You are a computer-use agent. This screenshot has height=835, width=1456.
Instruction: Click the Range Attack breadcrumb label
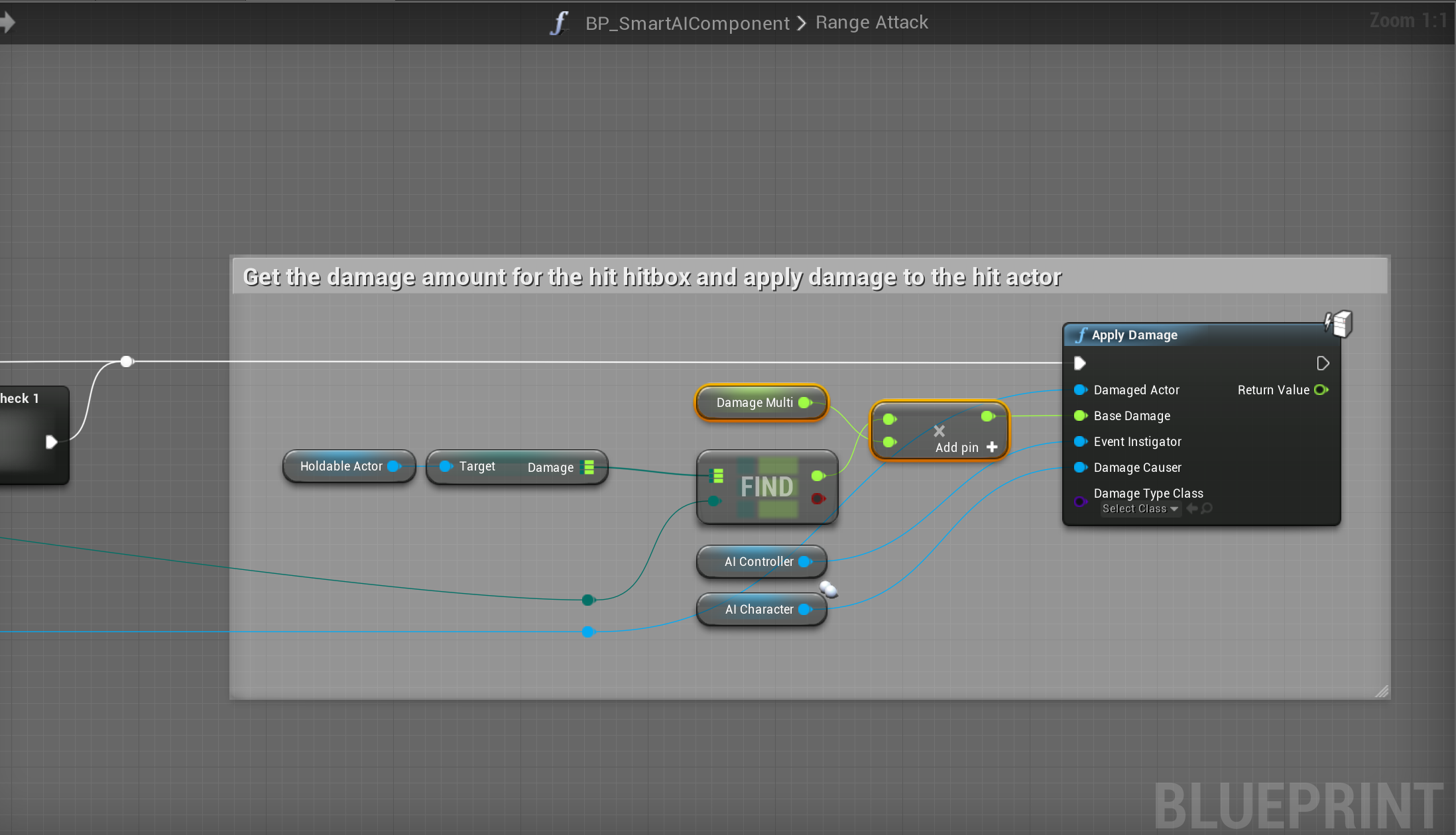[x=871, y=23]
